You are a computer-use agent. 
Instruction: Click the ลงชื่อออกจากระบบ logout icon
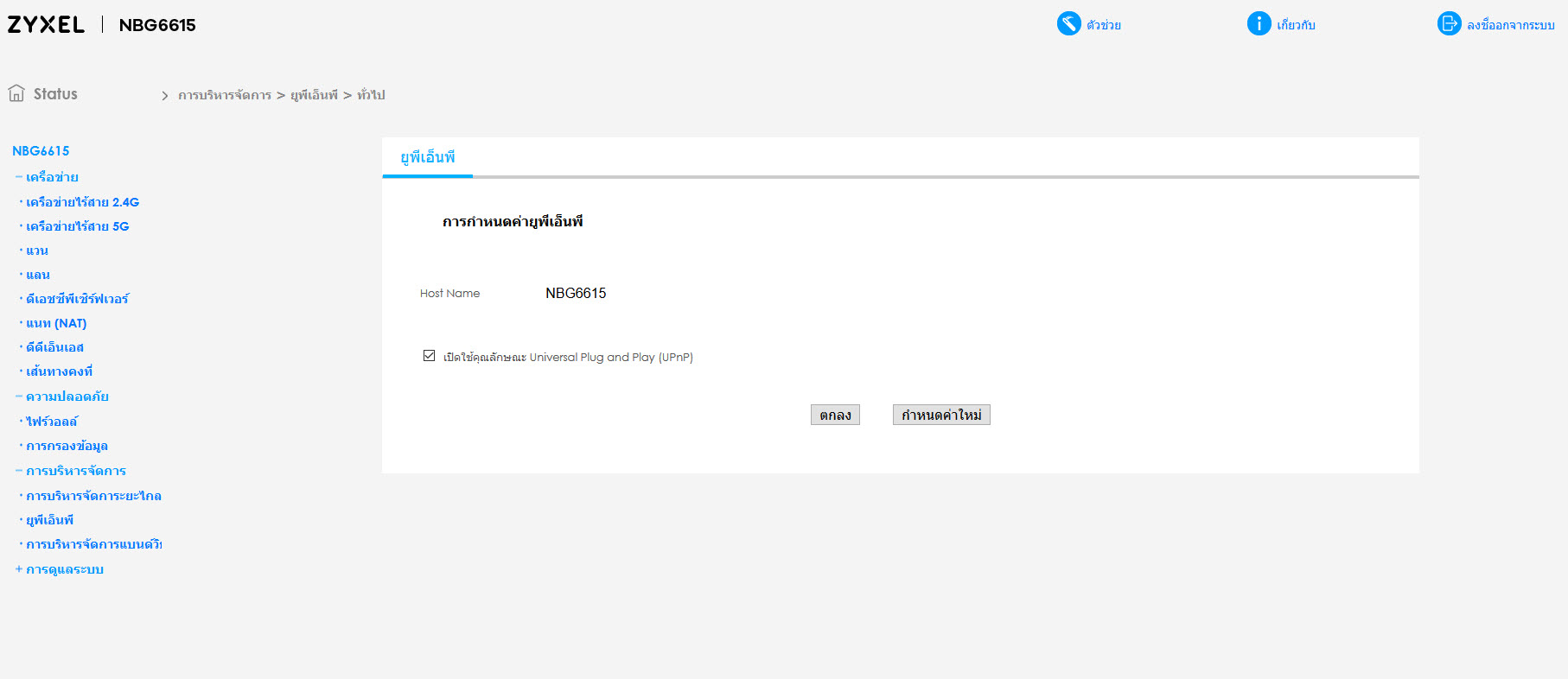(x=1449, y=23)
